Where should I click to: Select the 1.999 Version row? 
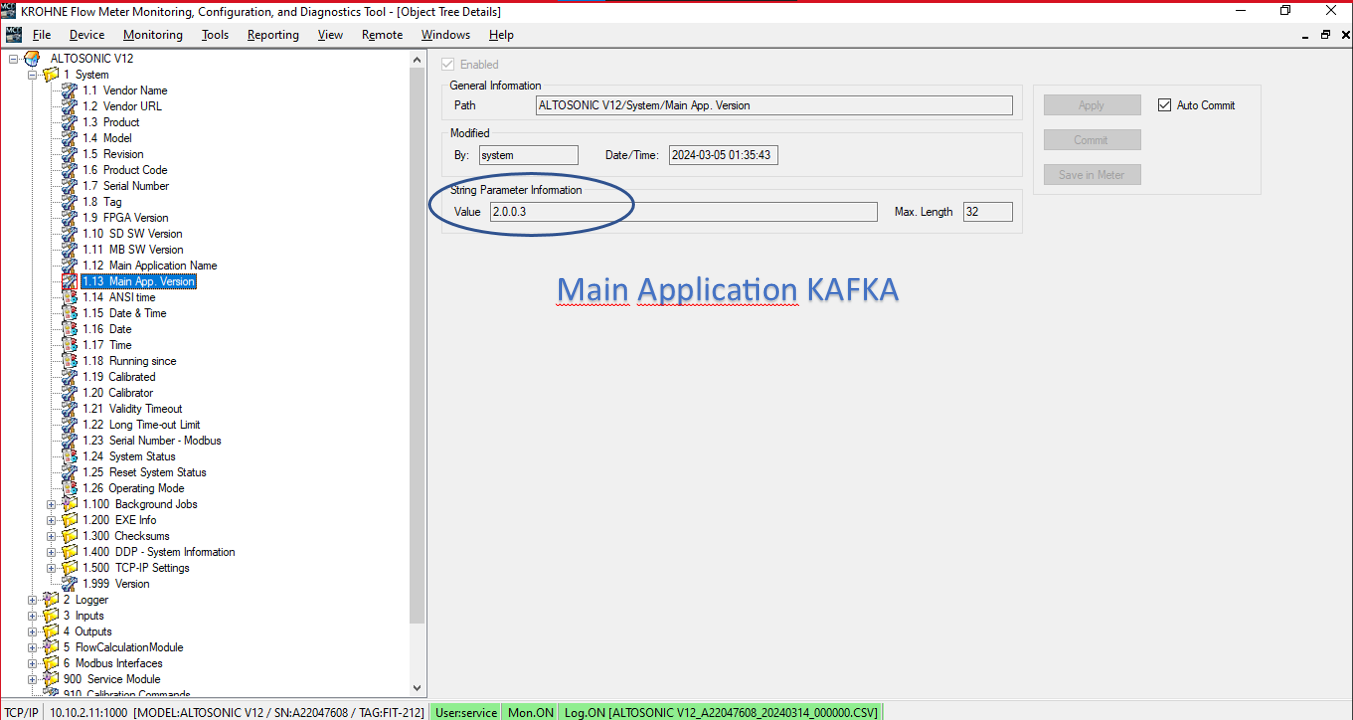(x=116, y=584)
